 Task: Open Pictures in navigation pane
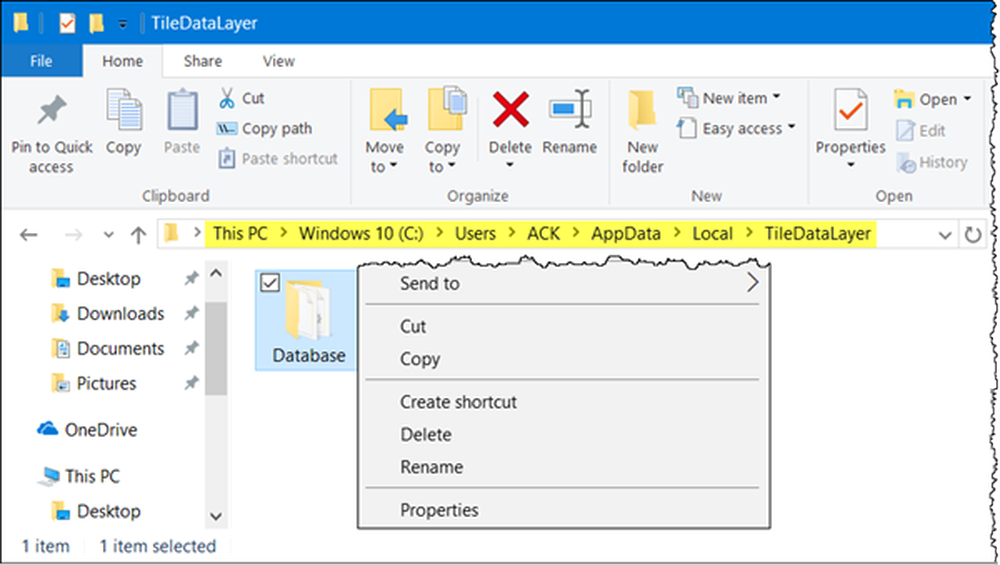(x=106, y=383)
